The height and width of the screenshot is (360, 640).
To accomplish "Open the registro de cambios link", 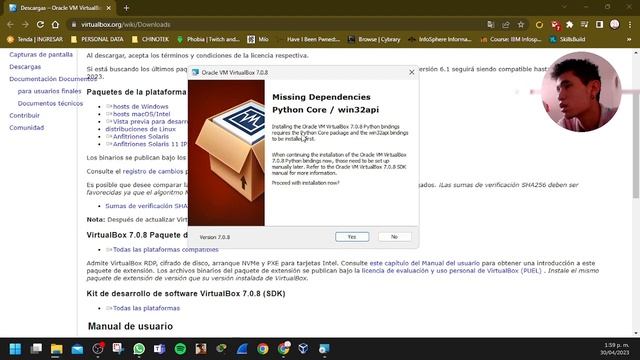I will point(153,171).
